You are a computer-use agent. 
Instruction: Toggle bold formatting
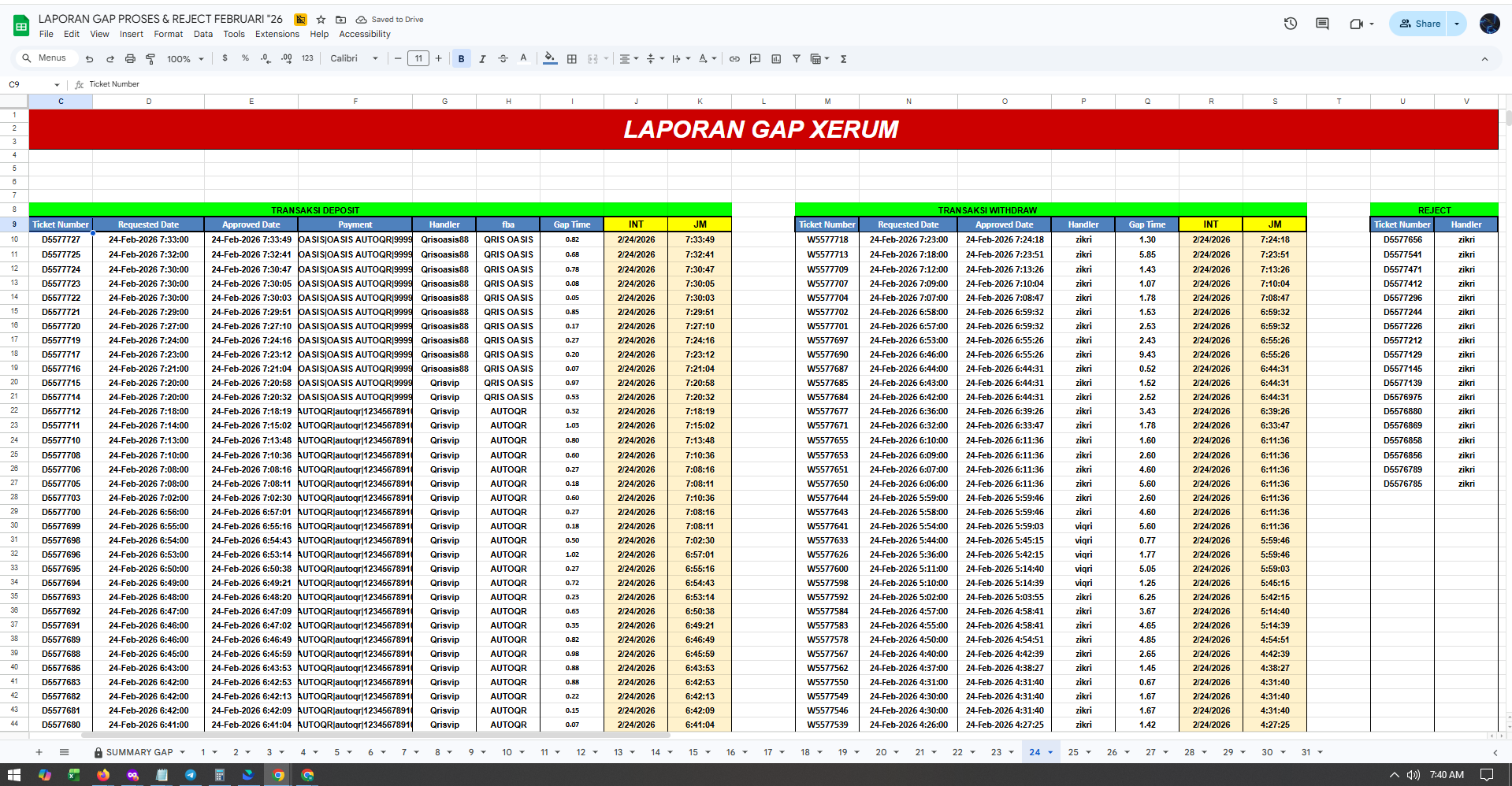462,59
